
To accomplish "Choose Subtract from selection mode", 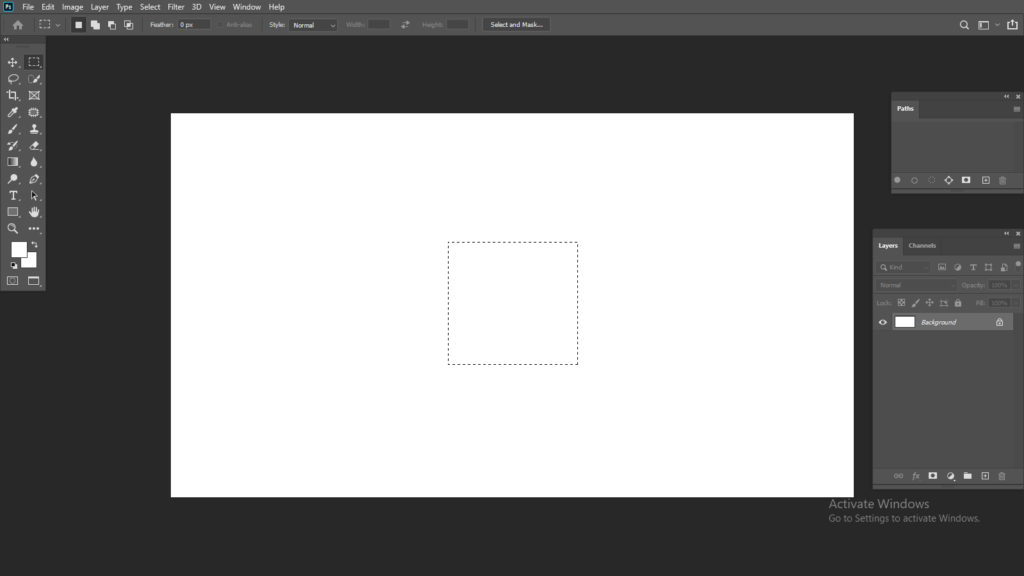I will pos(112,25).
